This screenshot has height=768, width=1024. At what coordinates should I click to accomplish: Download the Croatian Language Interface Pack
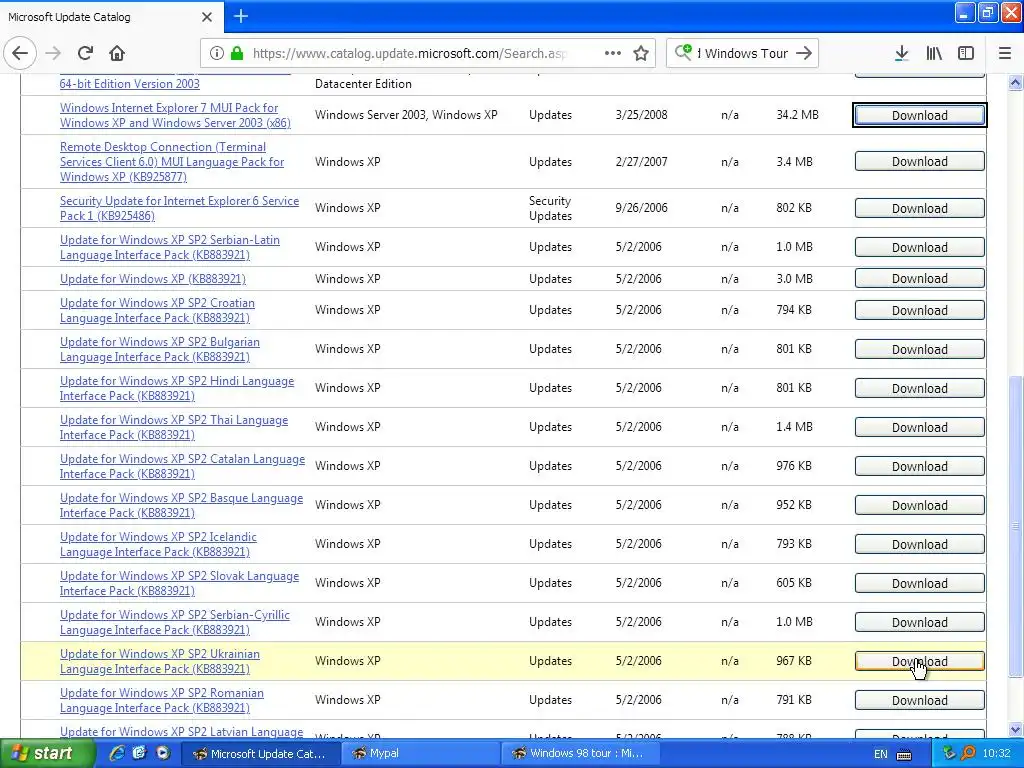pyautogui.click(x=919, y=310)
